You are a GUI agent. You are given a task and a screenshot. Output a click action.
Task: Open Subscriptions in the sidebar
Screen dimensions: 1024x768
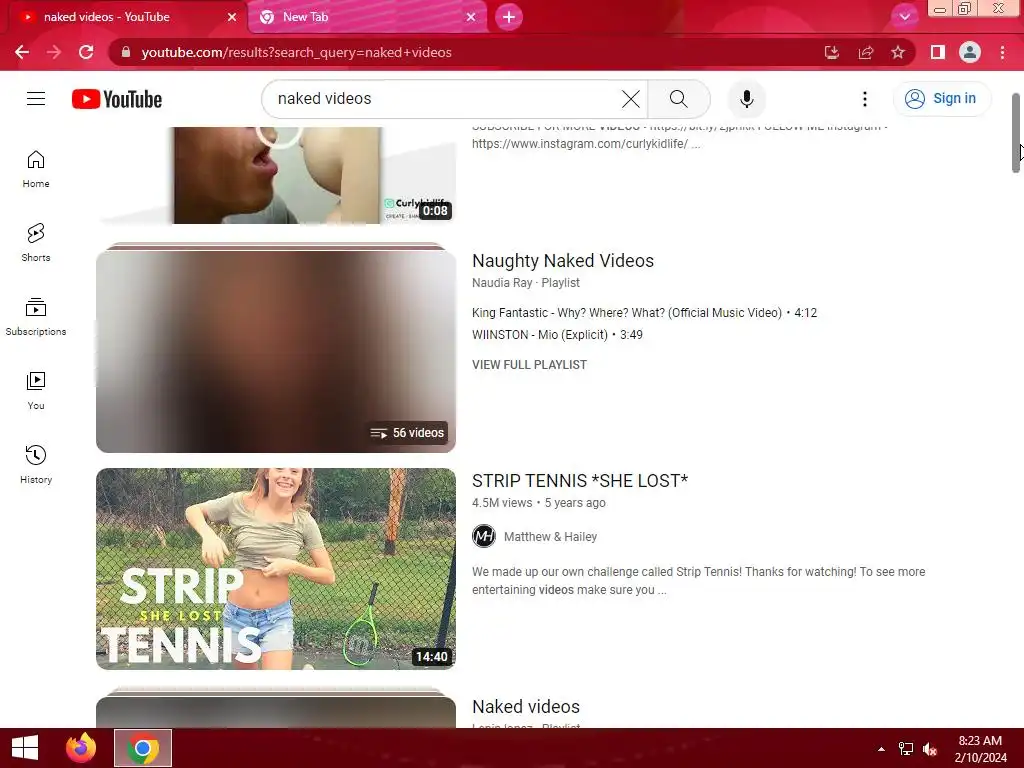pos(36,317)
